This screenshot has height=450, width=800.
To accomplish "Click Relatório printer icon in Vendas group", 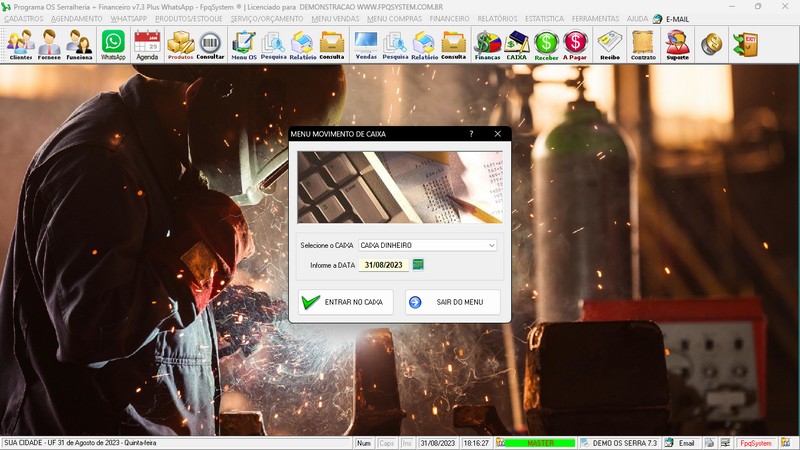I will 424,45.
